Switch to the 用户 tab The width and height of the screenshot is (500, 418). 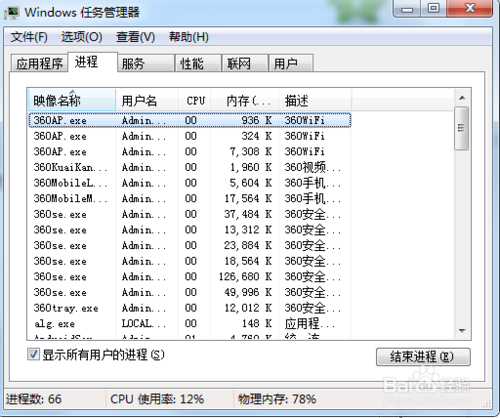click(x=291, y=63)
